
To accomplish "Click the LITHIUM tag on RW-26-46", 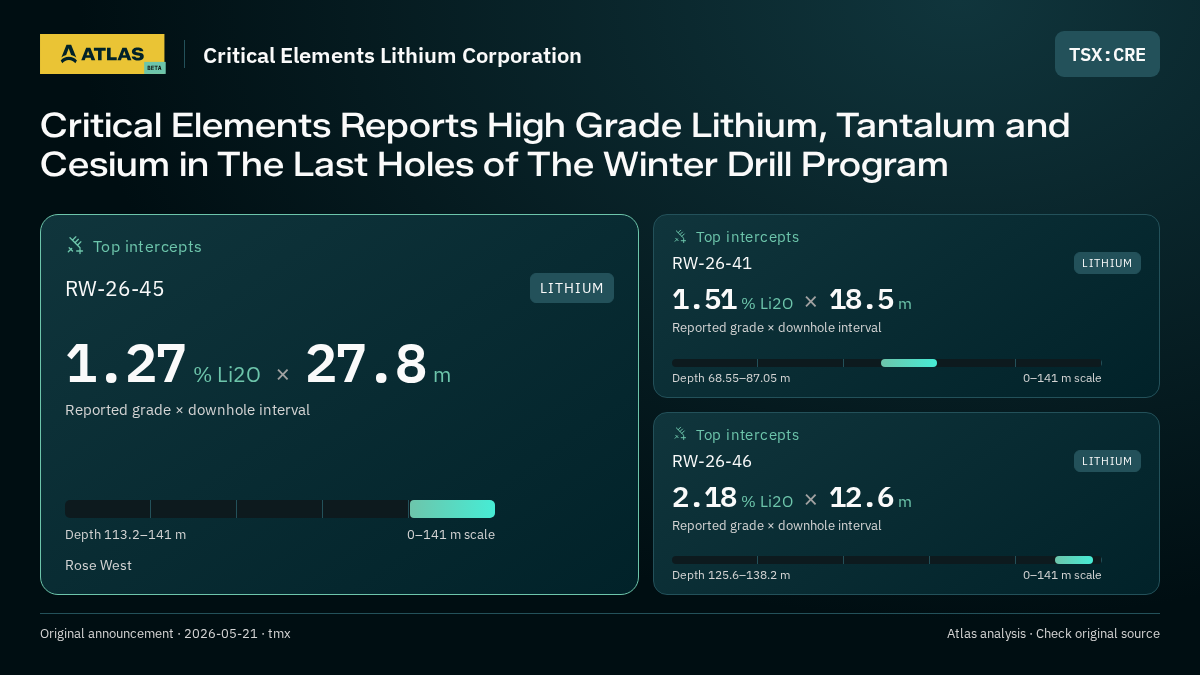I will tap(1107, 461).
